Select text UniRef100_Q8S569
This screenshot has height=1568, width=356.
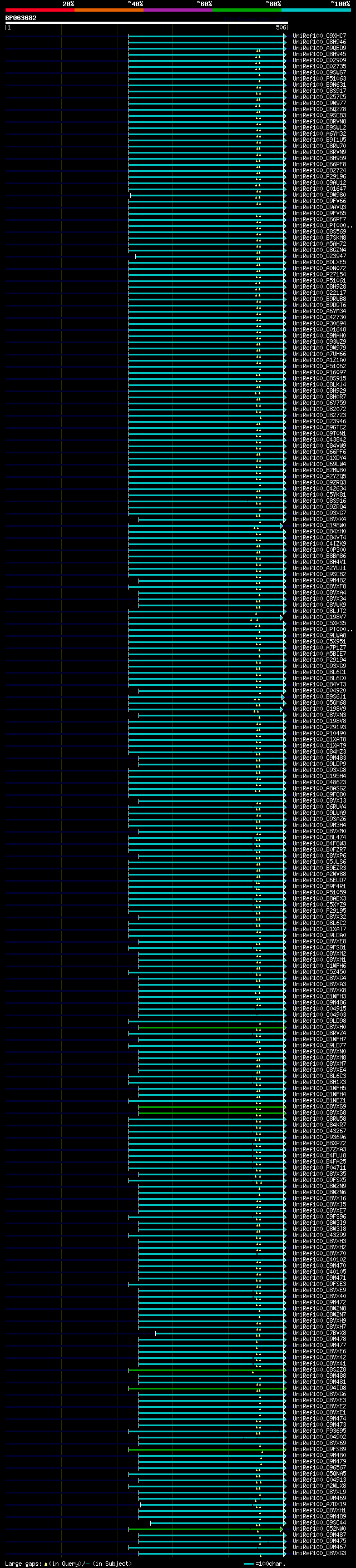pos(319,231)
